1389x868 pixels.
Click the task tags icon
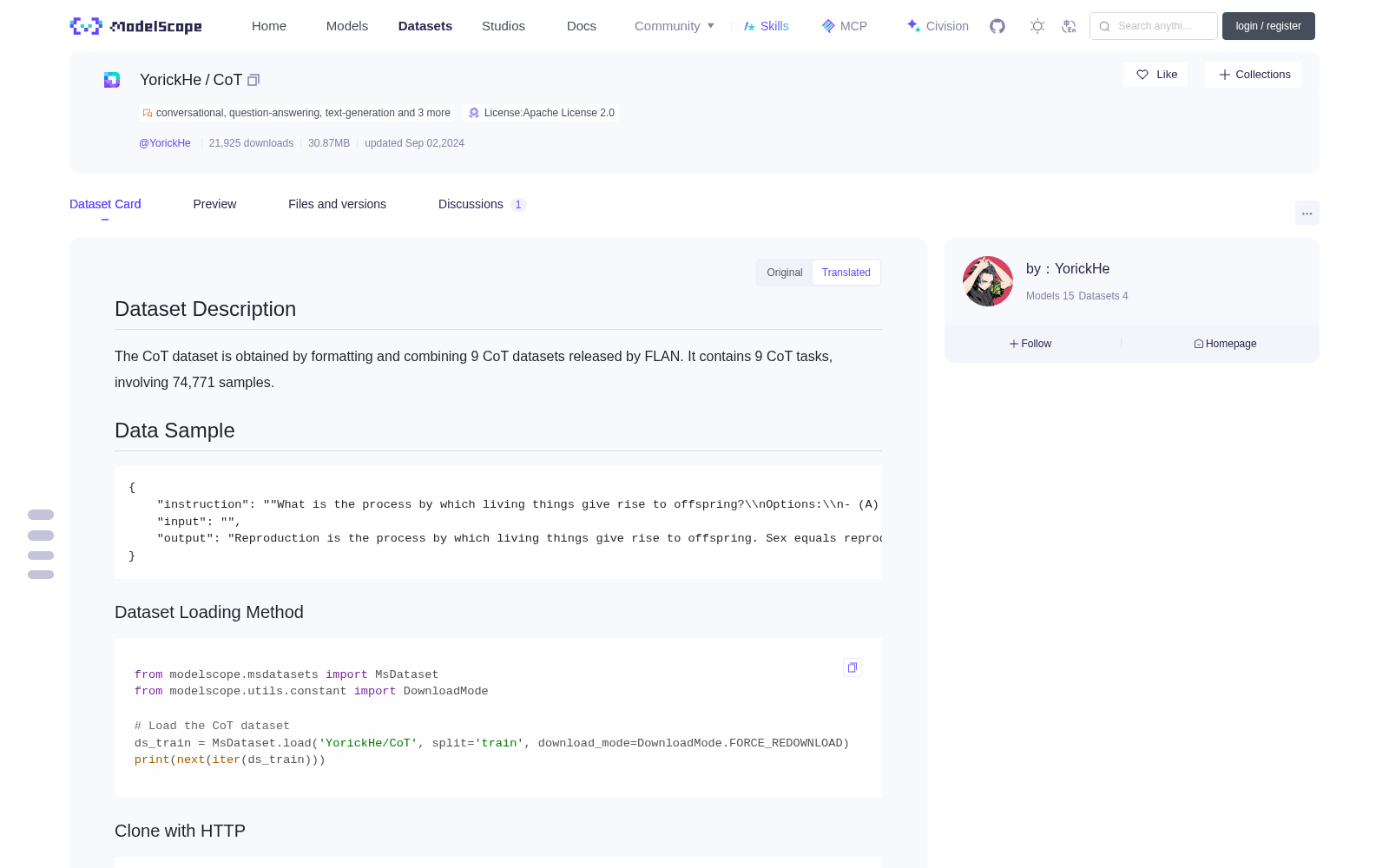[148, 113]
